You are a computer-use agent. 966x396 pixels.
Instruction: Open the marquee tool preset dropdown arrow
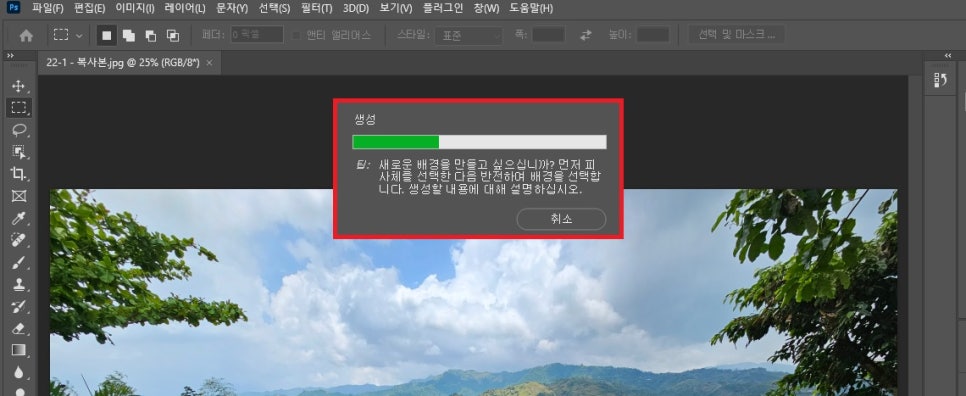(79, 36)
